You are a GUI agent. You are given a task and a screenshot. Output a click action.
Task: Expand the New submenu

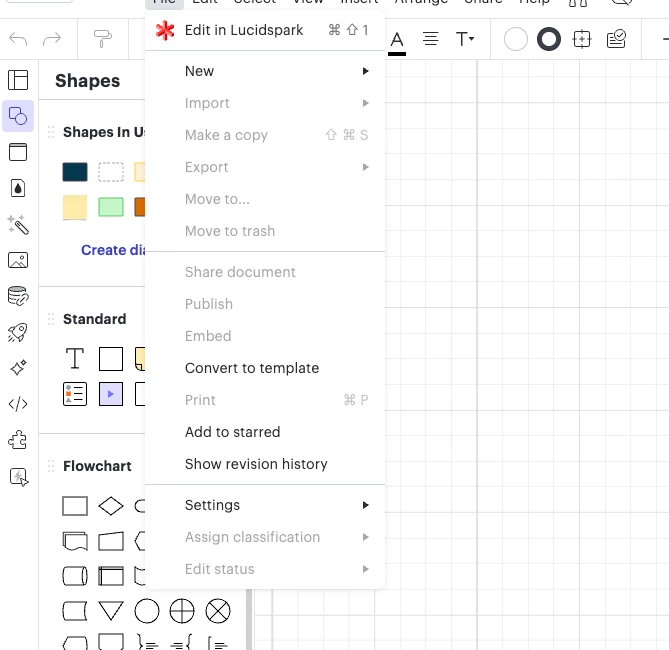(265, 71)
